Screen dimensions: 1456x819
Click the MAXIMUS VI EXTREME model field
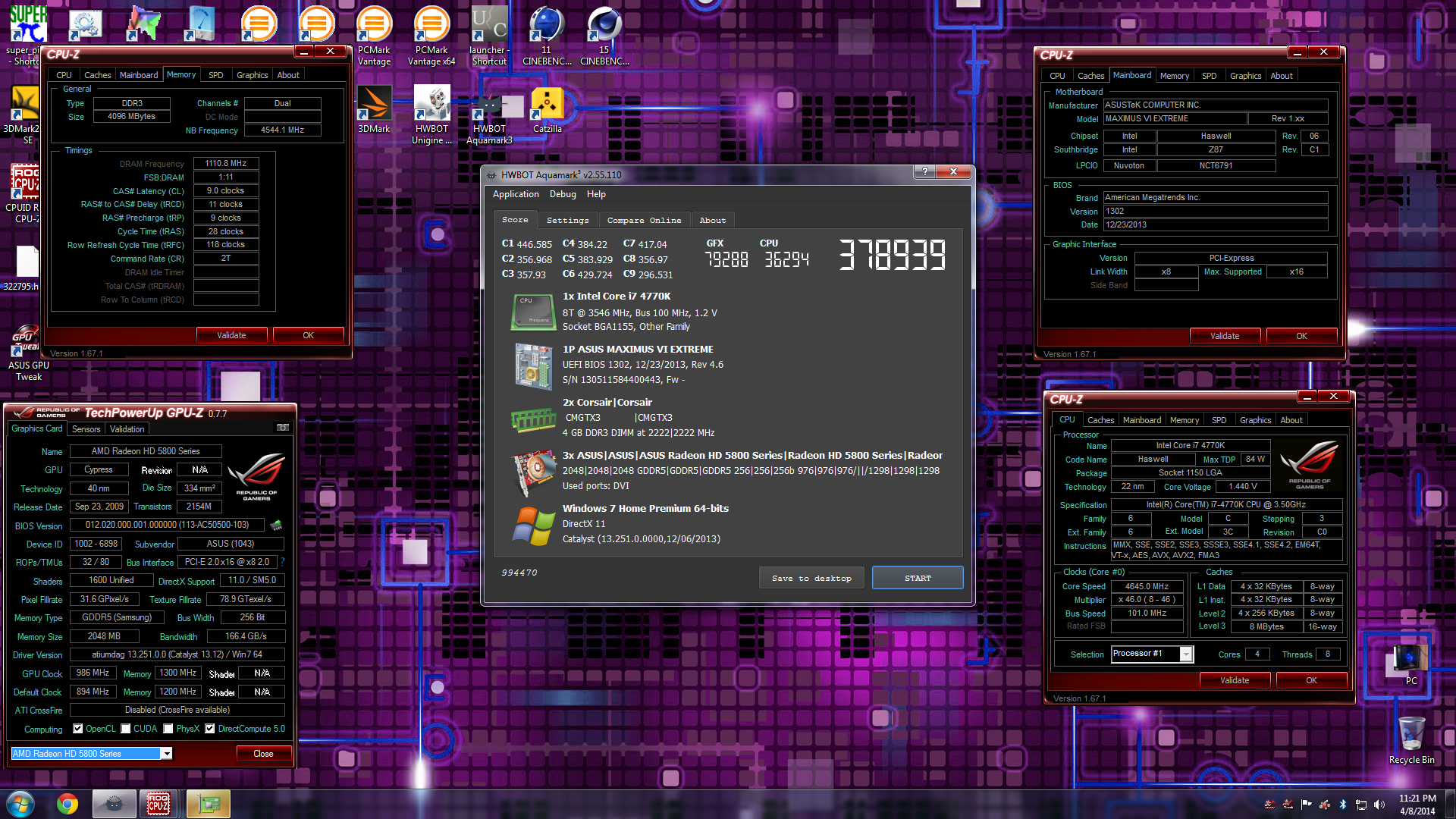[x=1175, y=118]
